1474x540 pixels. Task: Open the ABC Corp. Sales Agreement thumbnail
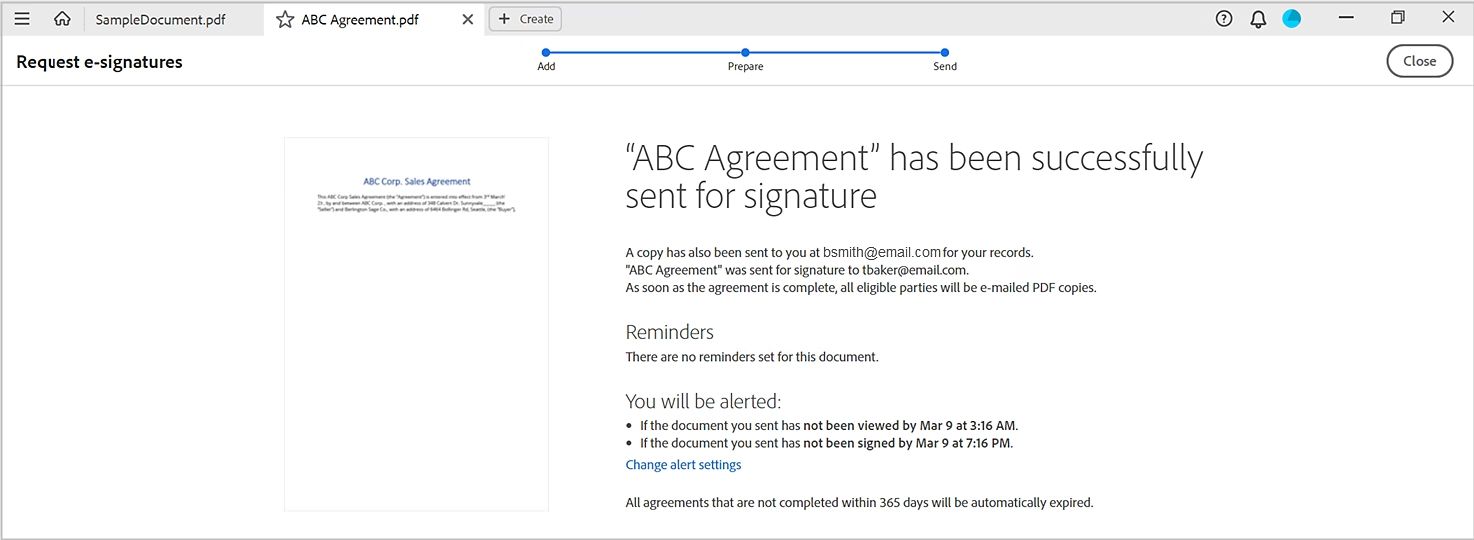416,324
